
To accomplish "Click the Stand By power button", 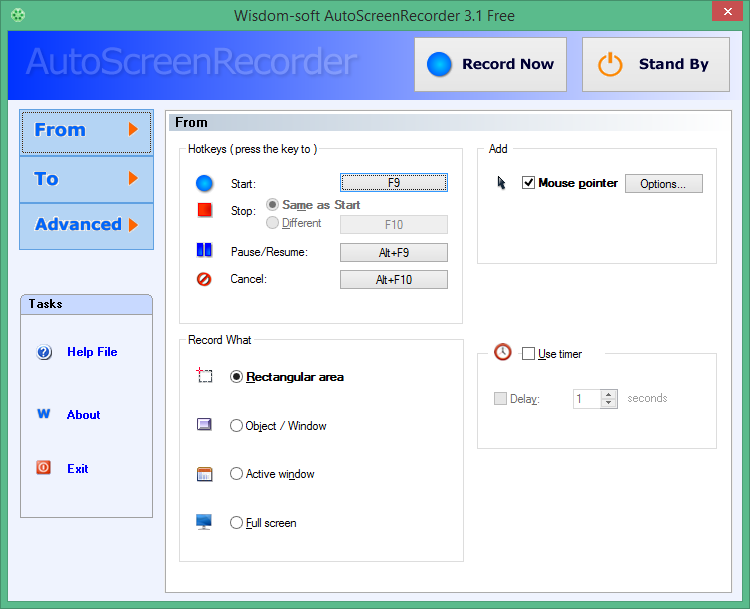I will point(655,64).
